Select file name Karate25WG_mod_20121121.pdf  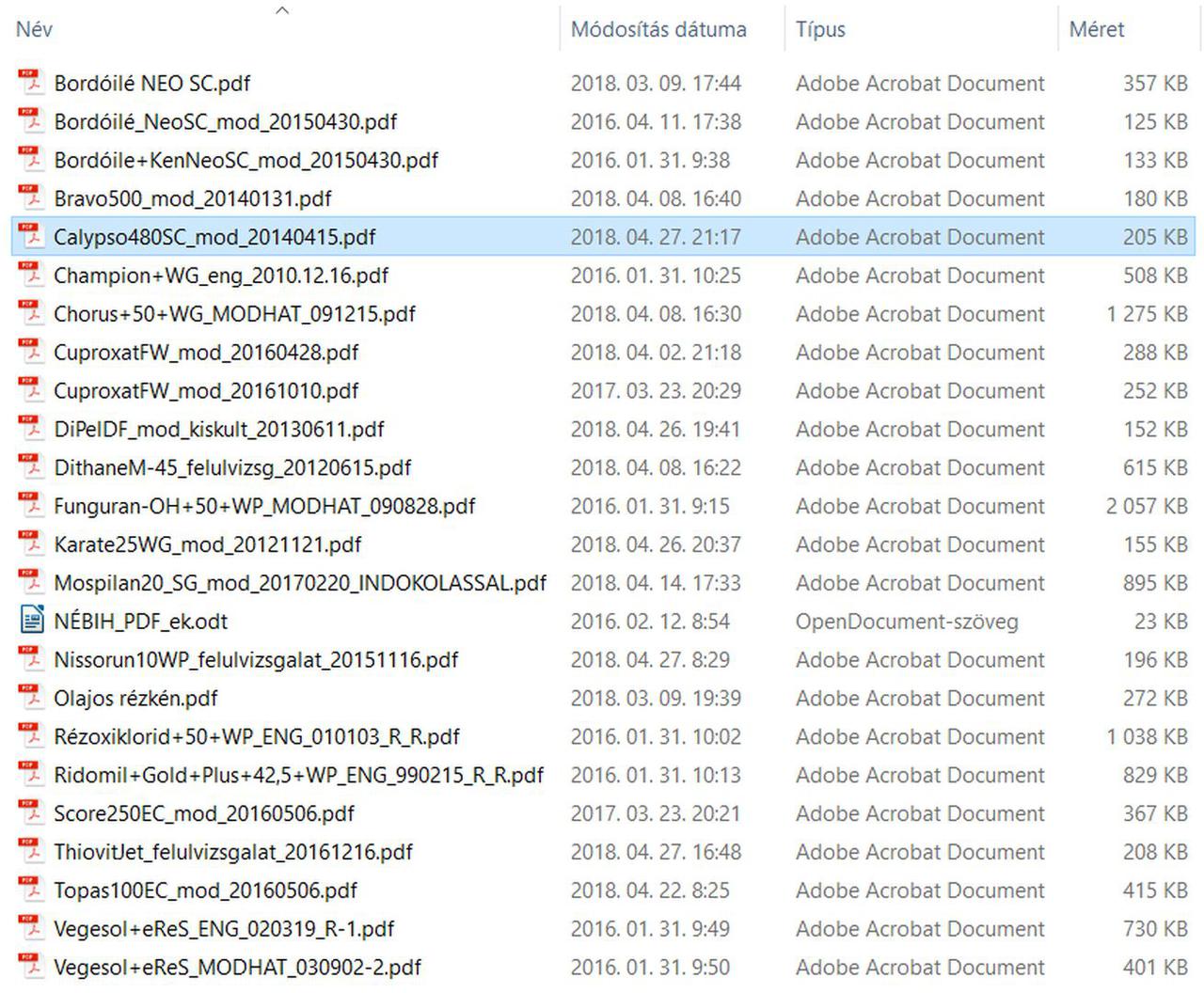pyautogui.click(x=208, y=545)
